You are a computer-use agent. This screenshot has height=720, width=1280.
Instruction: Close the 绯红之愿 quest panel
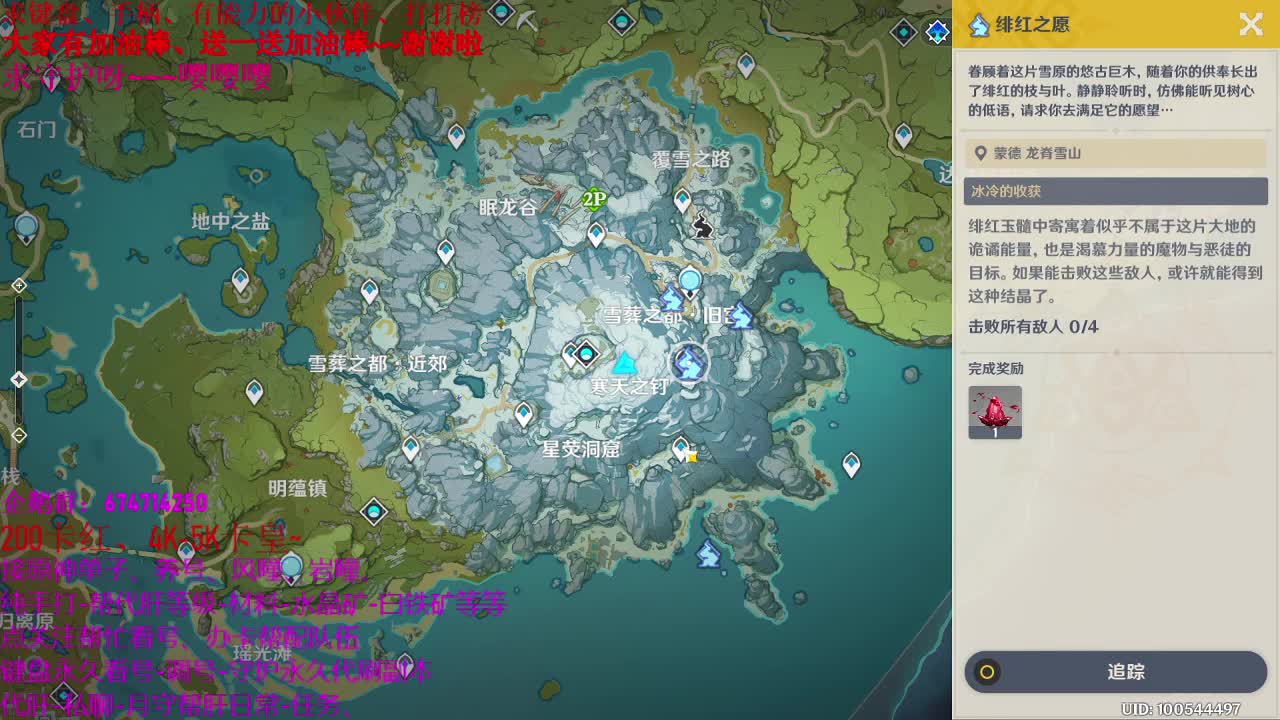tap(1251, 24)
